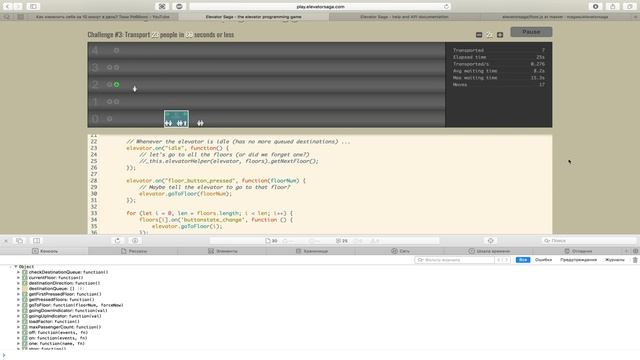This screenshot has height=360, width=640.
Task: Click dock inspector to side icon
Action: click(36, 241)
